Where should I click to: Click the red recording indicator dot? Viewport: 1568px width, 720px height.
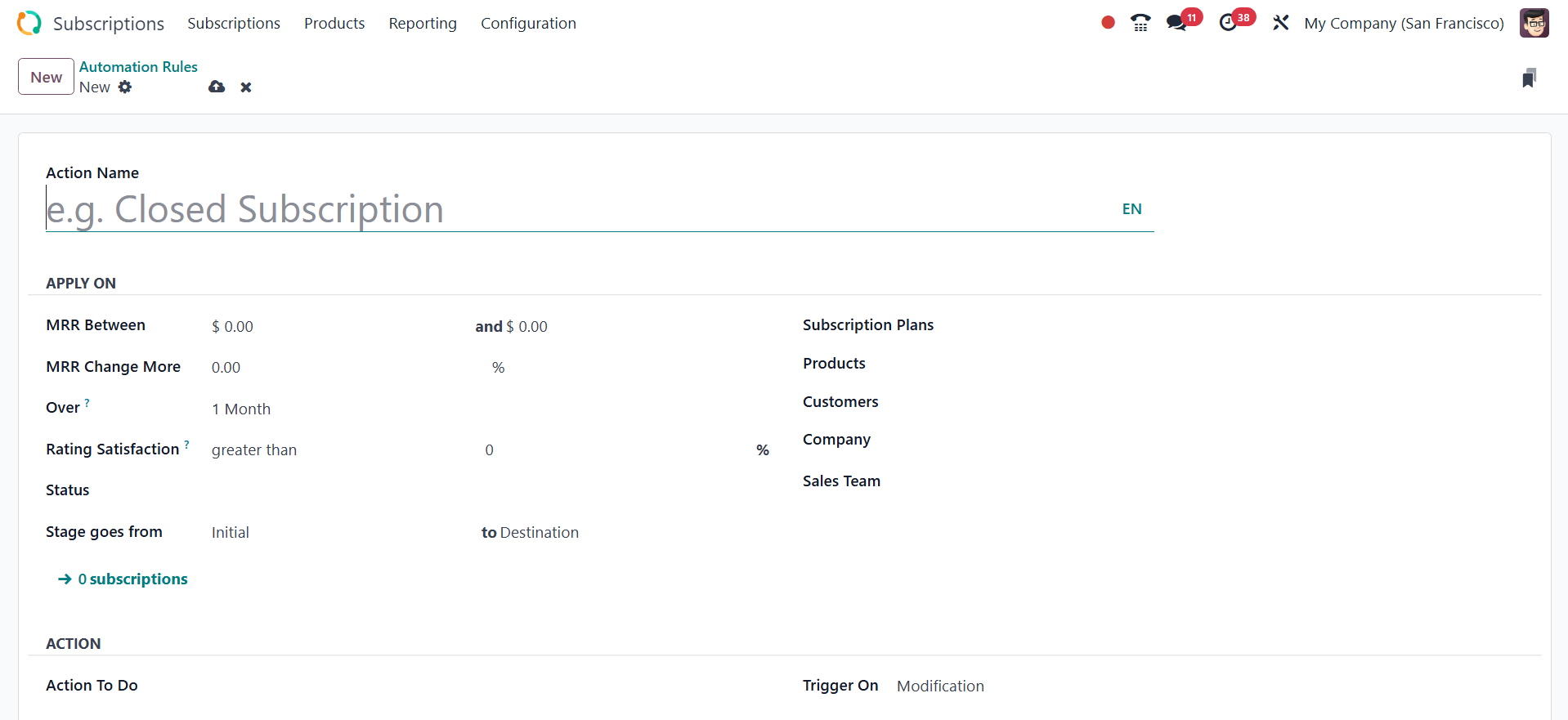click(x=1108, y=23)
